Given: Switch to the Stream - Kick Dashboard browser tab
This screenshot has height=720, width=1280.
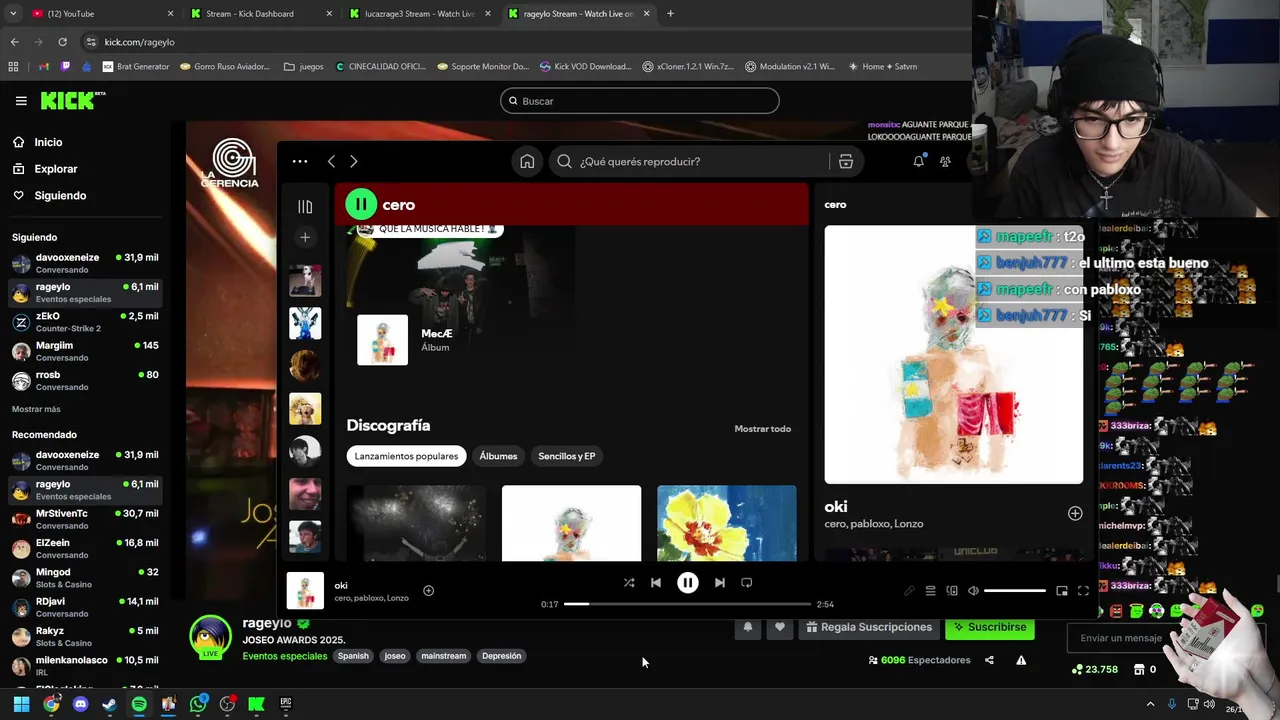Looking at the screenshot, I should (x=260, y=14).
